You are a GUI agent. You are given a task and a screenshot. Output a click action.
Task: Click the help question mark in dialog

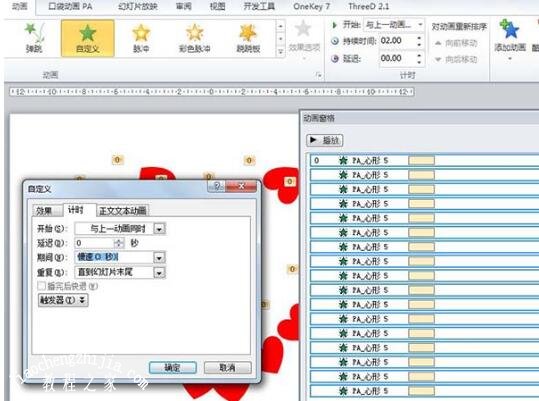pos(217,186)
